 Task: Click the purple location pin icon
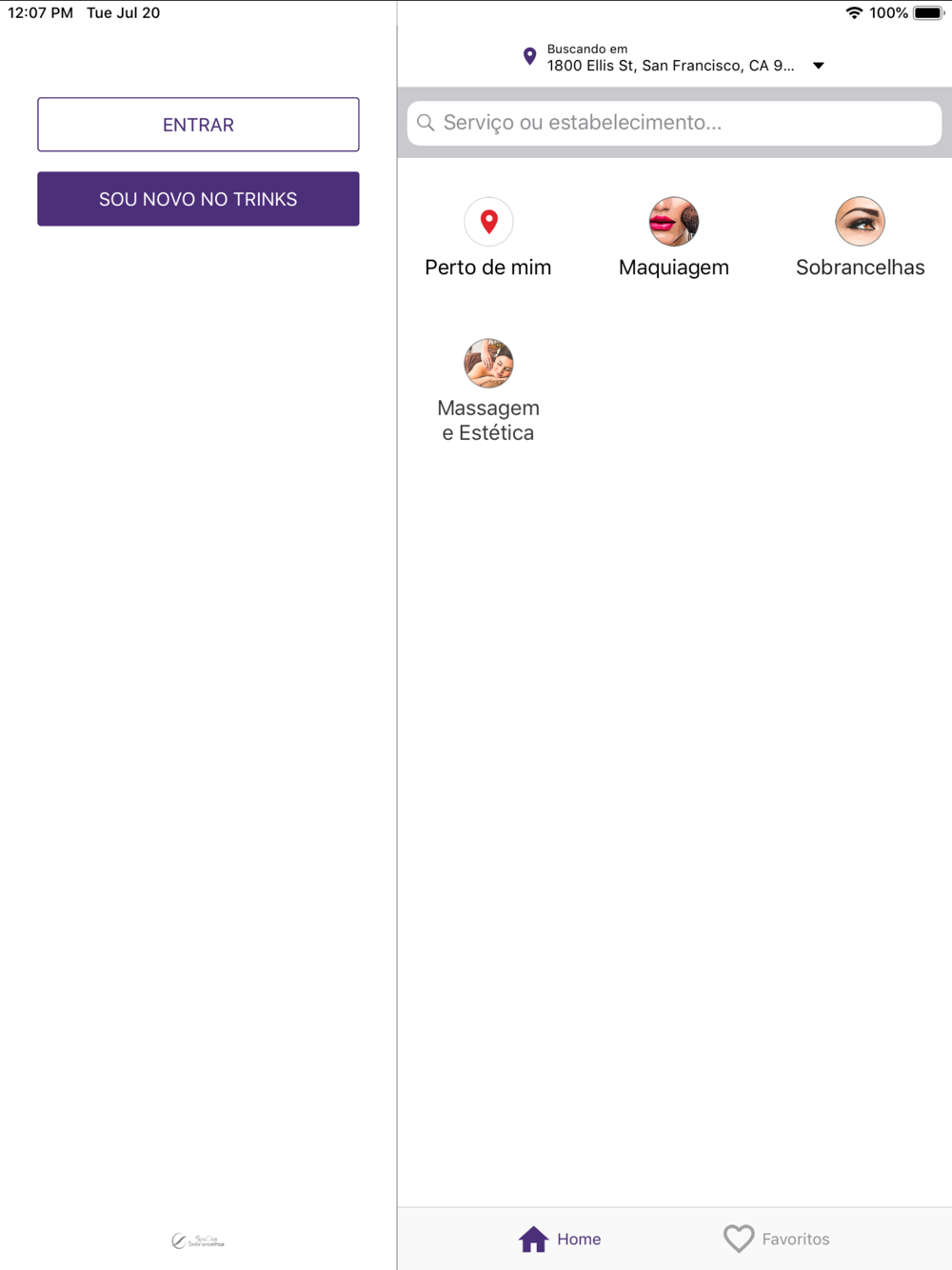(530, 57)
